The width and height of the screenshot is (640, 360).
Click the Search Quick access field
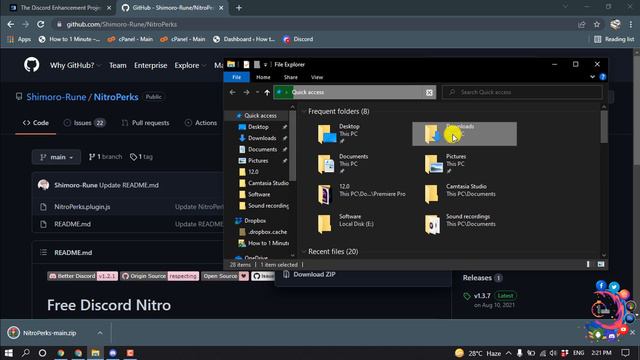[x=522, y=93]
